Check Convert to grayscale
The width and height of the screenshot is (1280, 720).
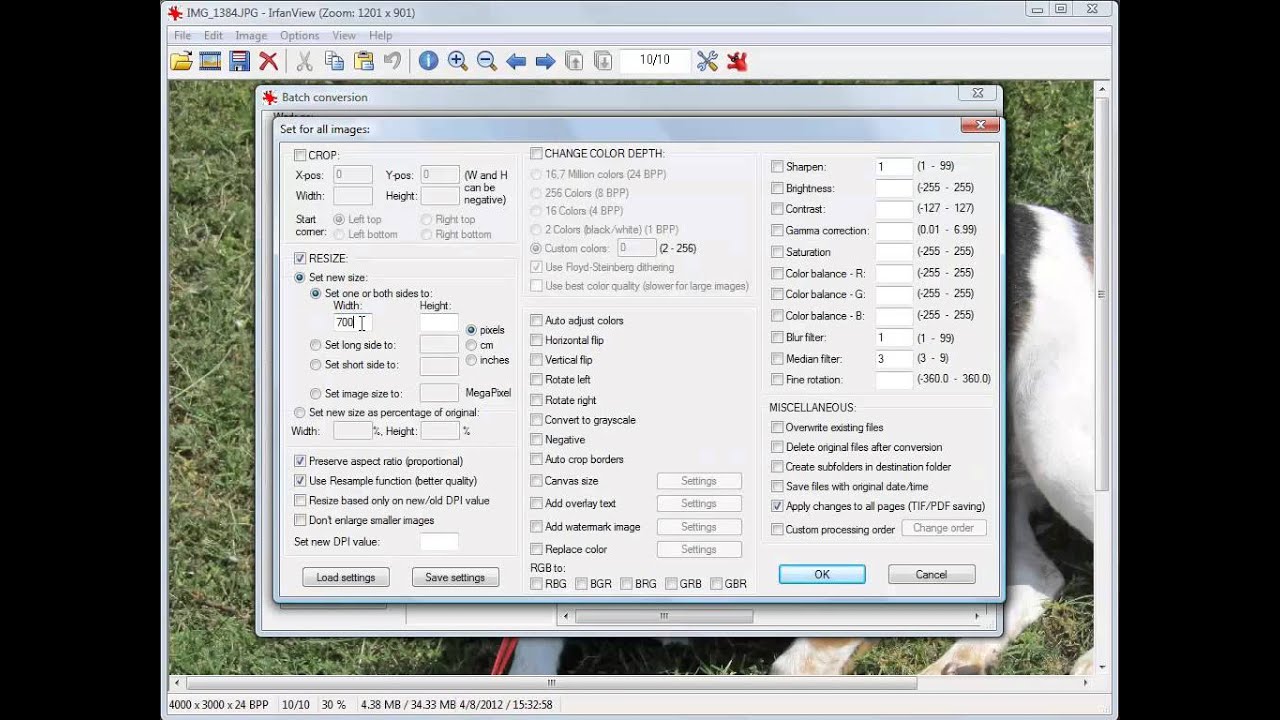[536, 420]
